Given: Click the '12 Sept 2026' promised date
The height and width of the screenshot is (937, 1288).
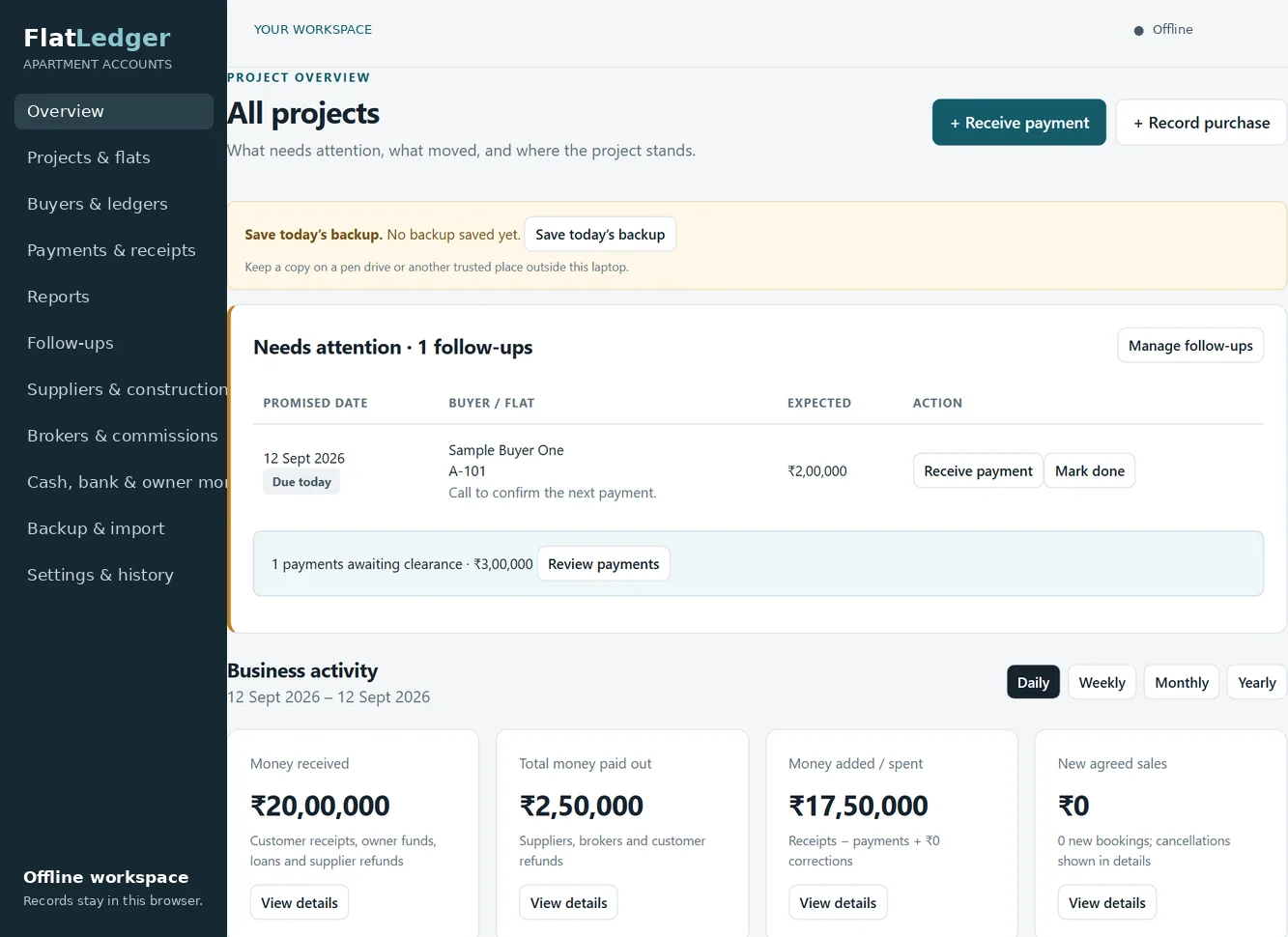Looking at the screenshot, I should tap(304, 459).
